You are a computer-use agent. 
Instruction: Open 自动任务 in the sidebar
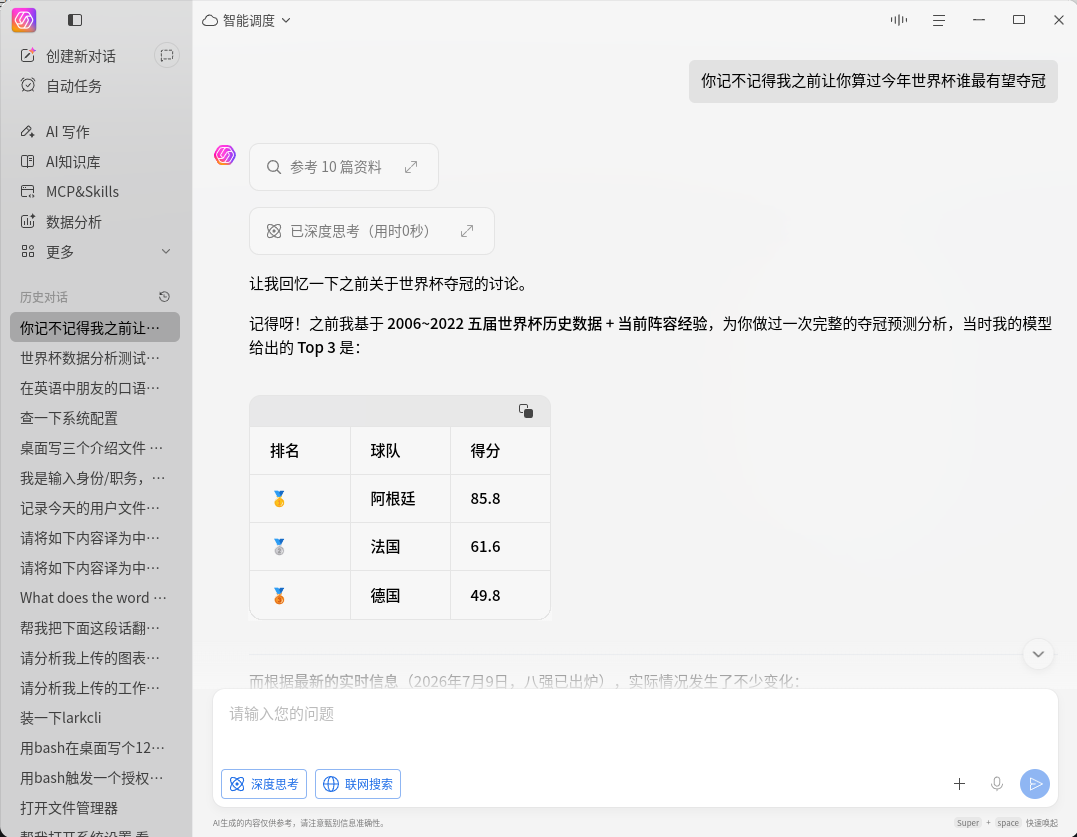[73, 86]
